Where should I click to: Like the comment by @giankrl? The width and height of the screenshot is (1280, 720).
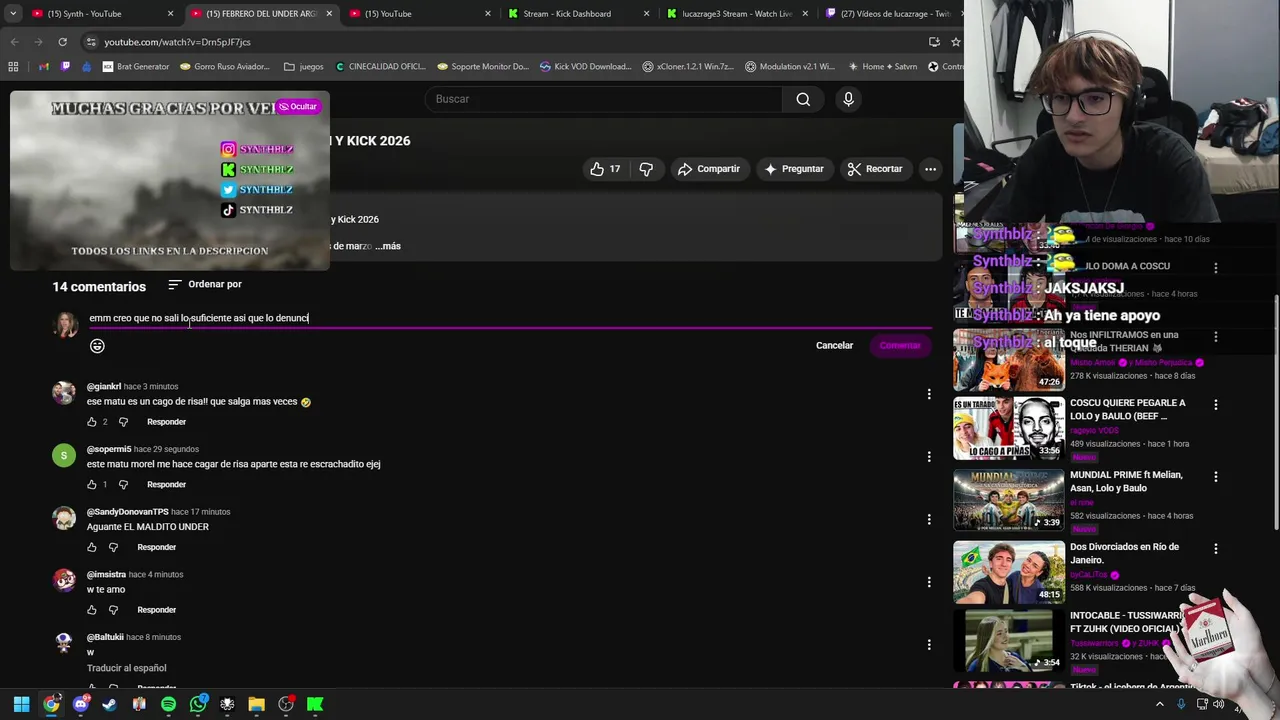click(92, 422)
